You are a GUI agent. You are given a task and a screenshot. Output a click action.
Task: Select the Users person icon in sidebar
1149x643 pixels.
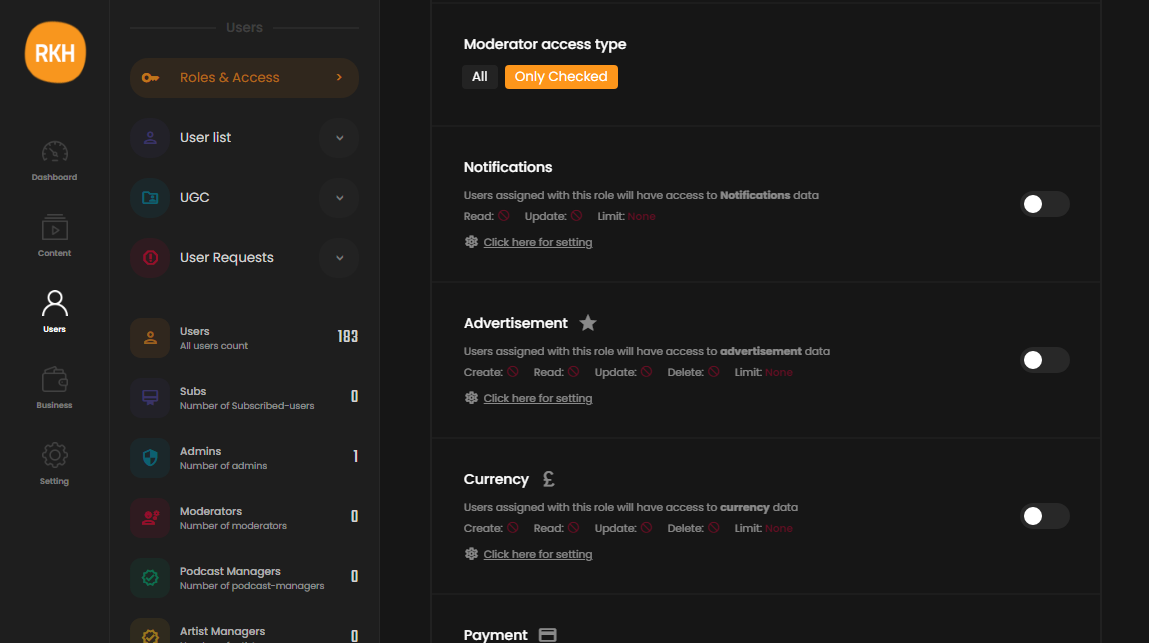(54, 304)
